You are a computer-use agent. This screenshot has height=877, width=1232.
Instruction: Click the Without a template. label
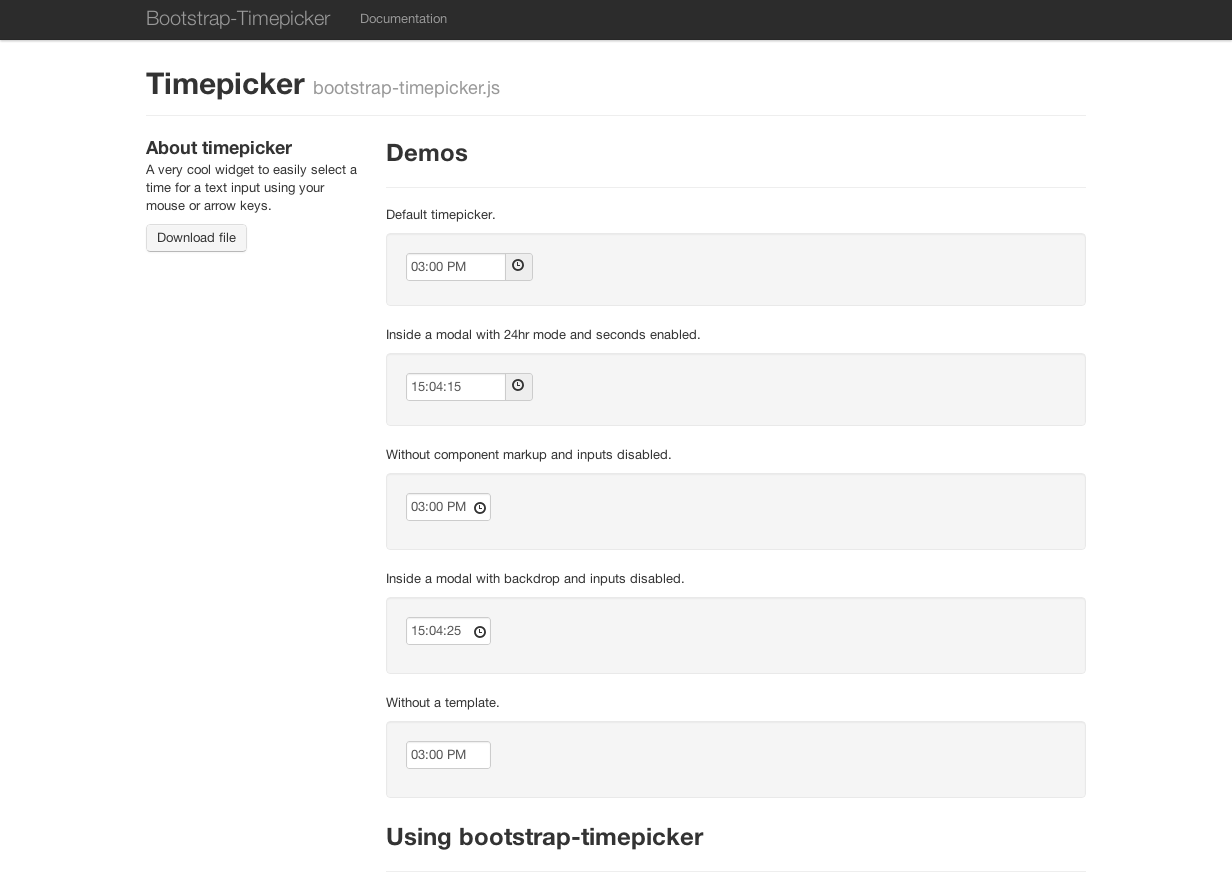[443, 703]
